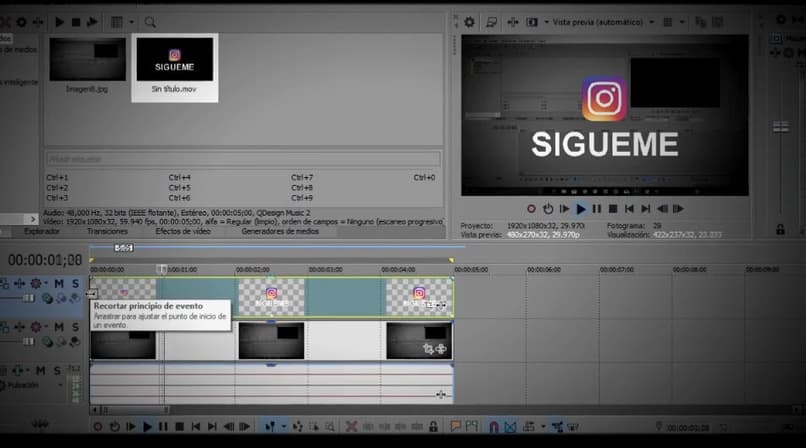
Task: Click the external monitor preview icon
Action: pyautogui.click(x=491, y=22)
